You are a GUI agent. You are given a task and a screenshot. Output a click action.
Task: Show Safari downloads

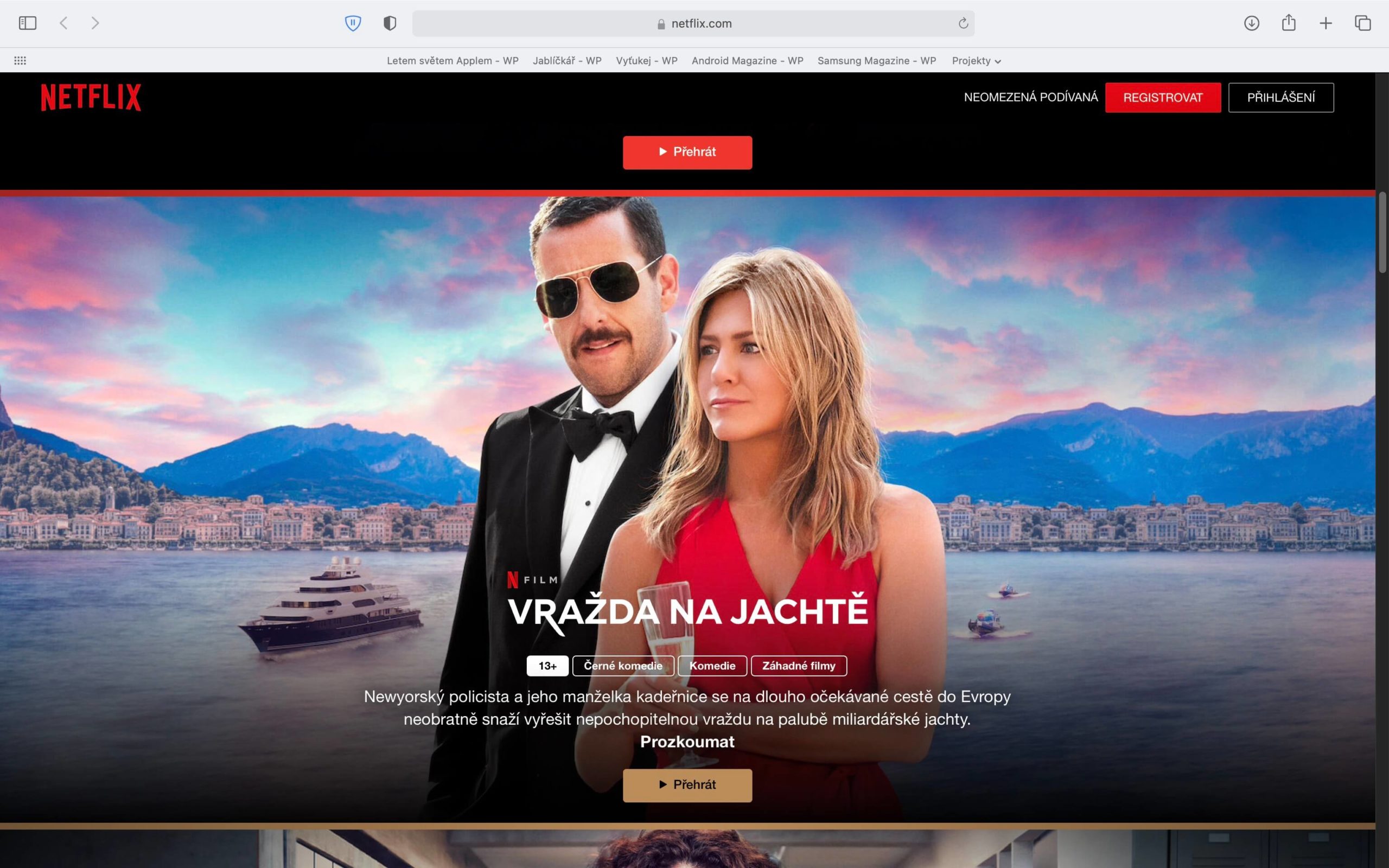(1252, 23)
